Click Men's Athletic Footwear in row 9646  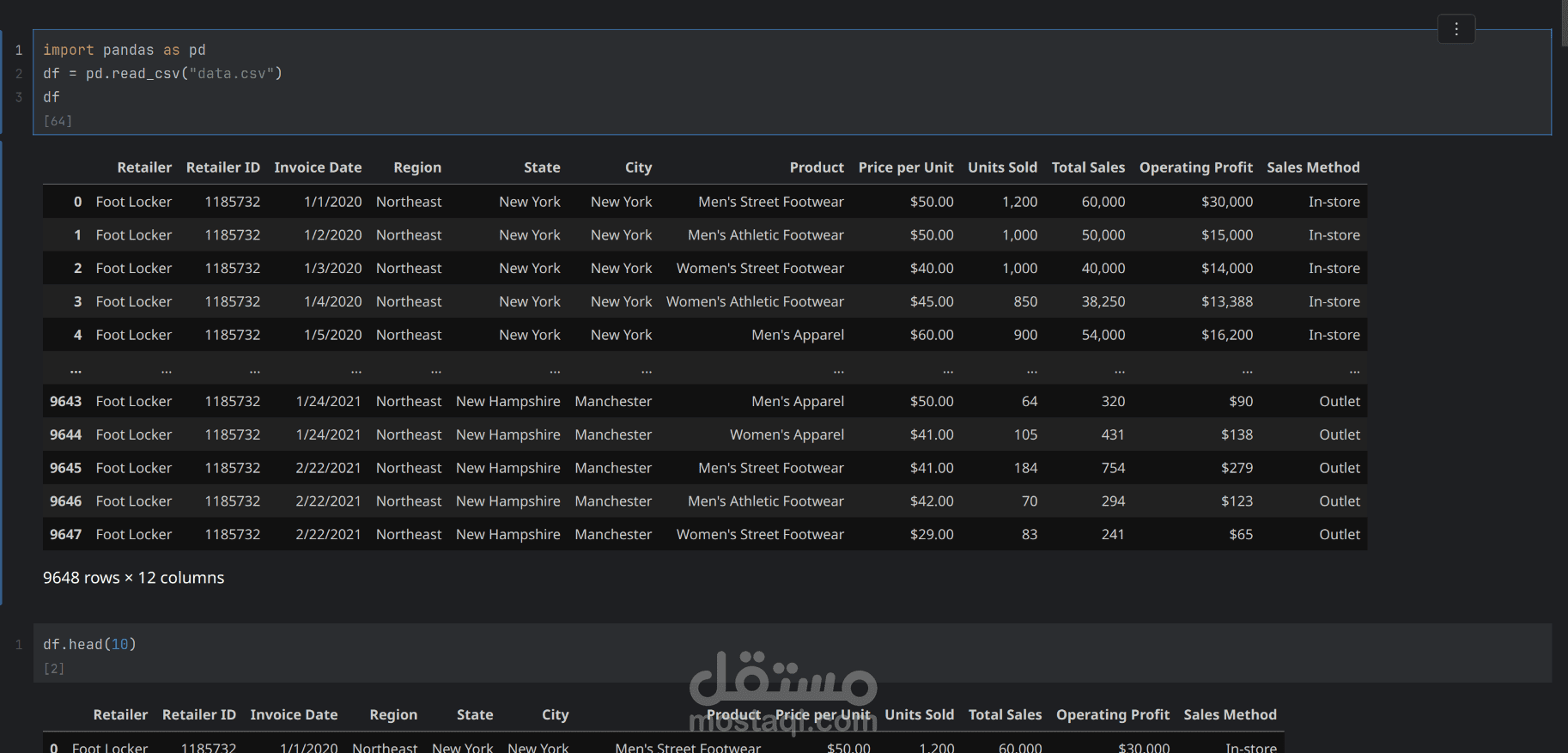(x=766, y=501)
